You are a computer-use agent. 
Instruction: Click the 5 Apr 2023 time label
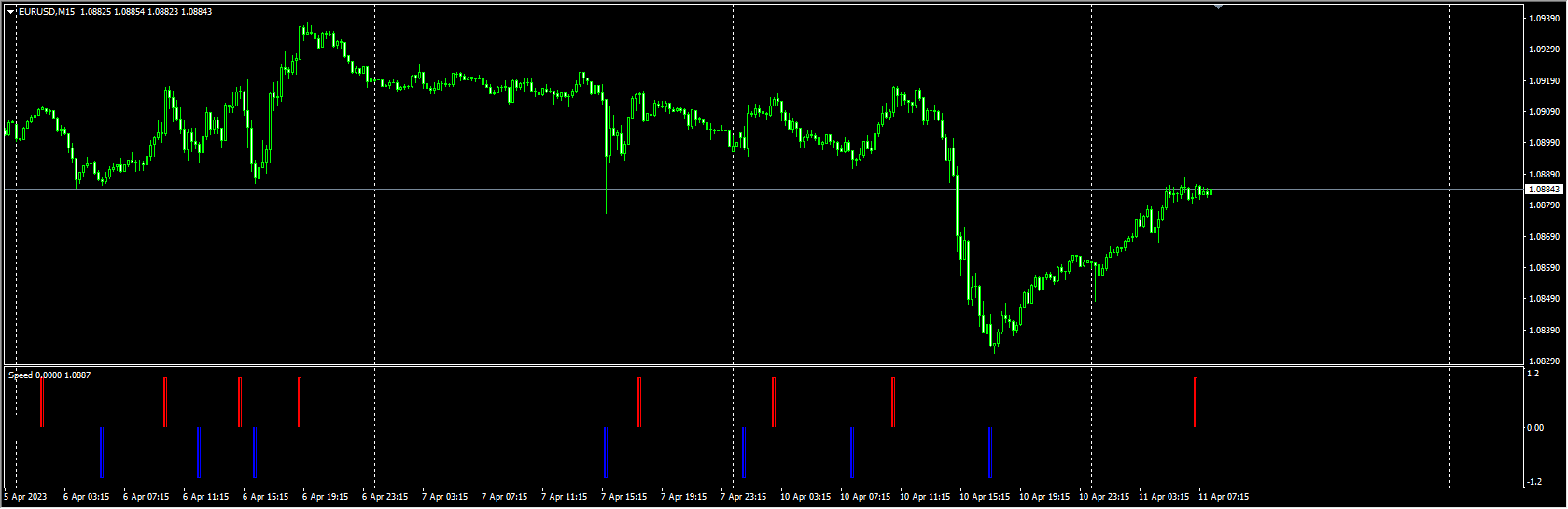[x=25, y=497]
